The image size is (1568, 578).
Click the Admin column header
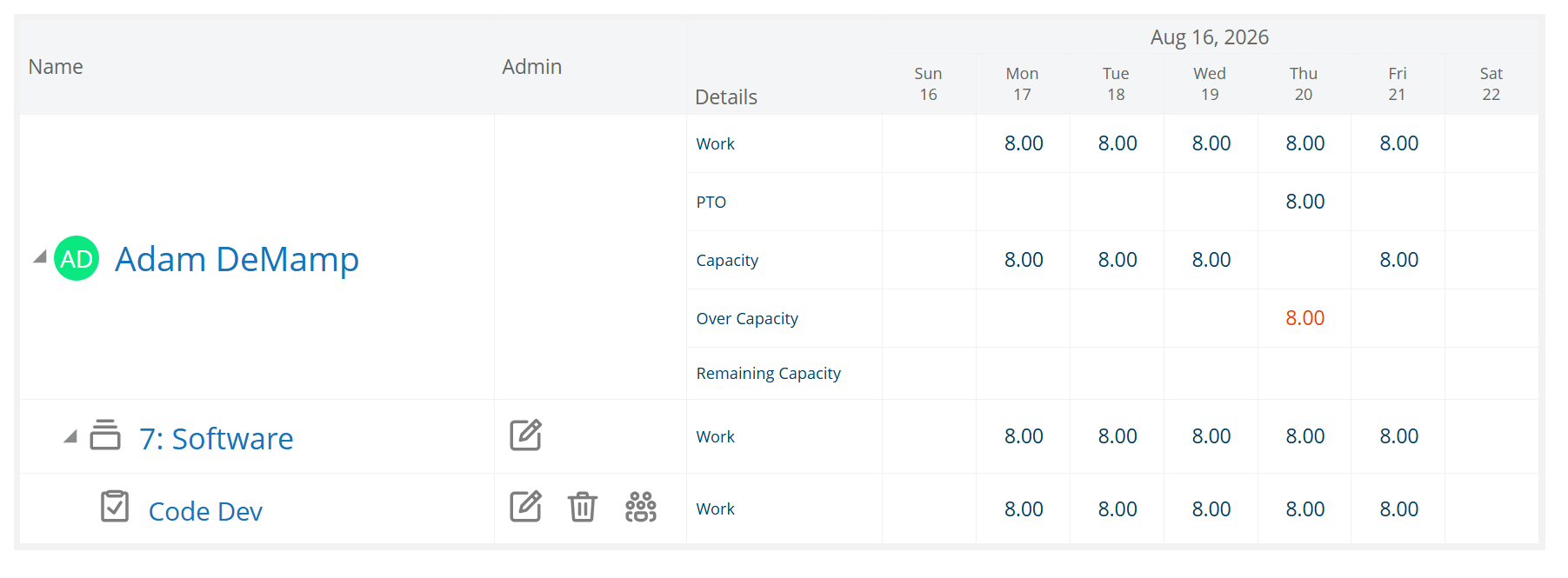532,67
